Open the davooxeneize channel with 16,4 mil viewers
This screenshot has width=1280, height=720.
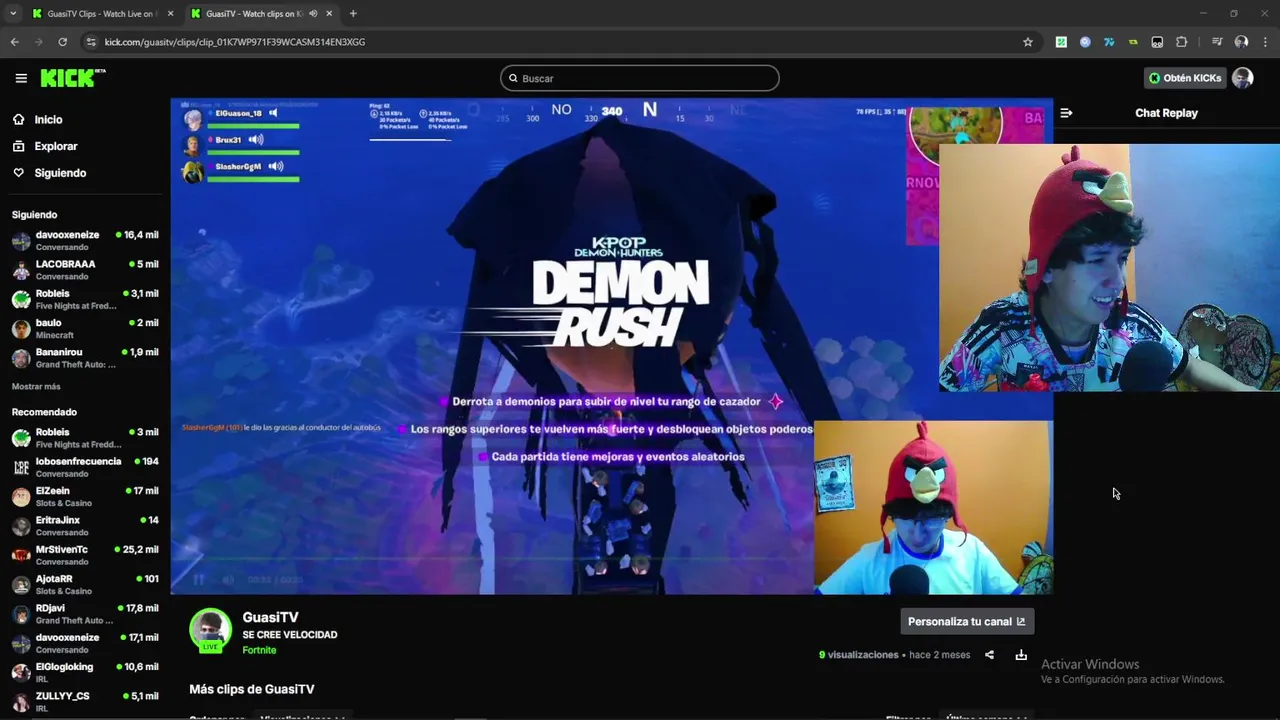point(85,241)
